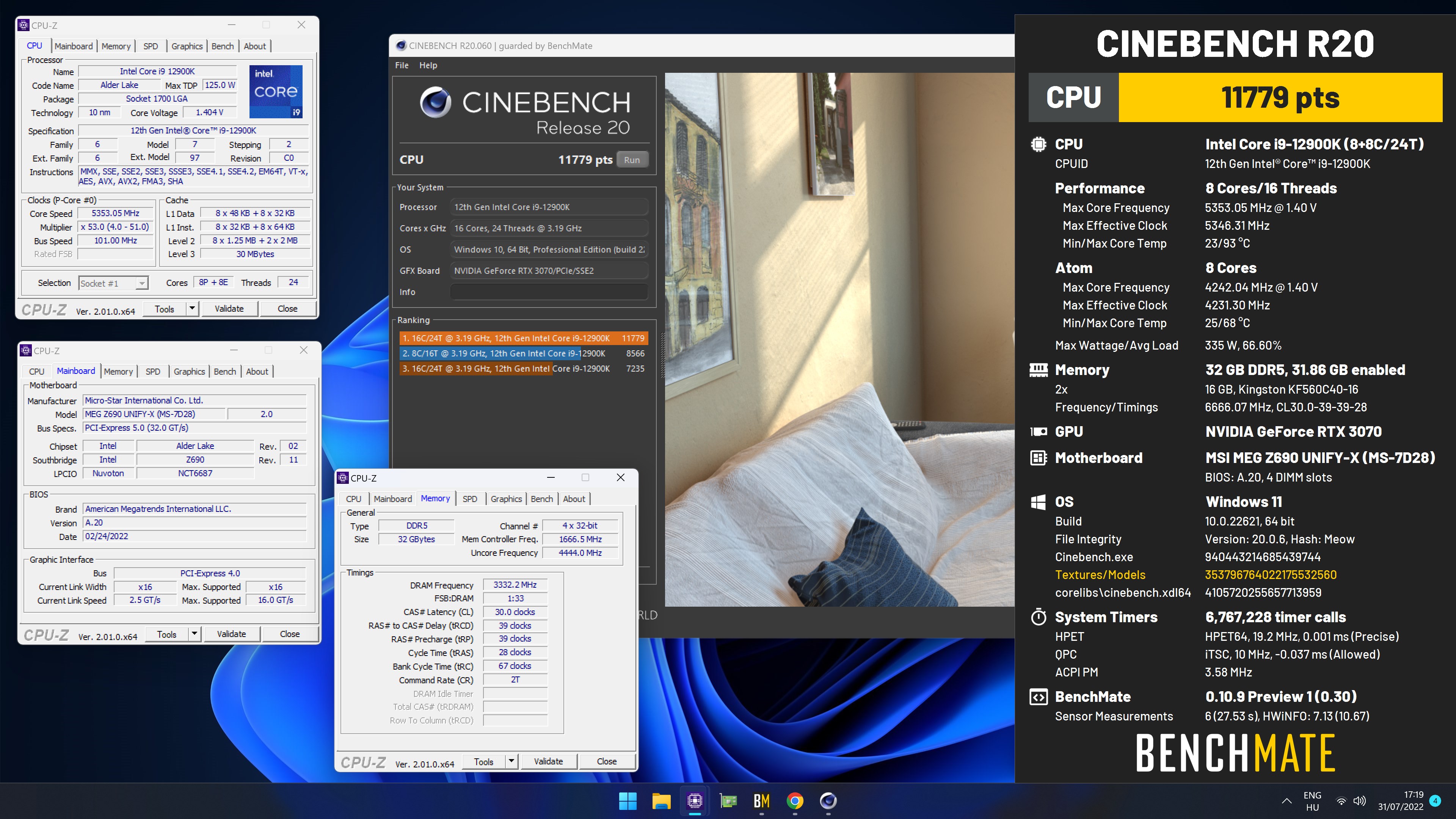Open the Windows Start menu on the taskbar
The width and height of the screenshot is (1456, 819).
tap(628, 801)
